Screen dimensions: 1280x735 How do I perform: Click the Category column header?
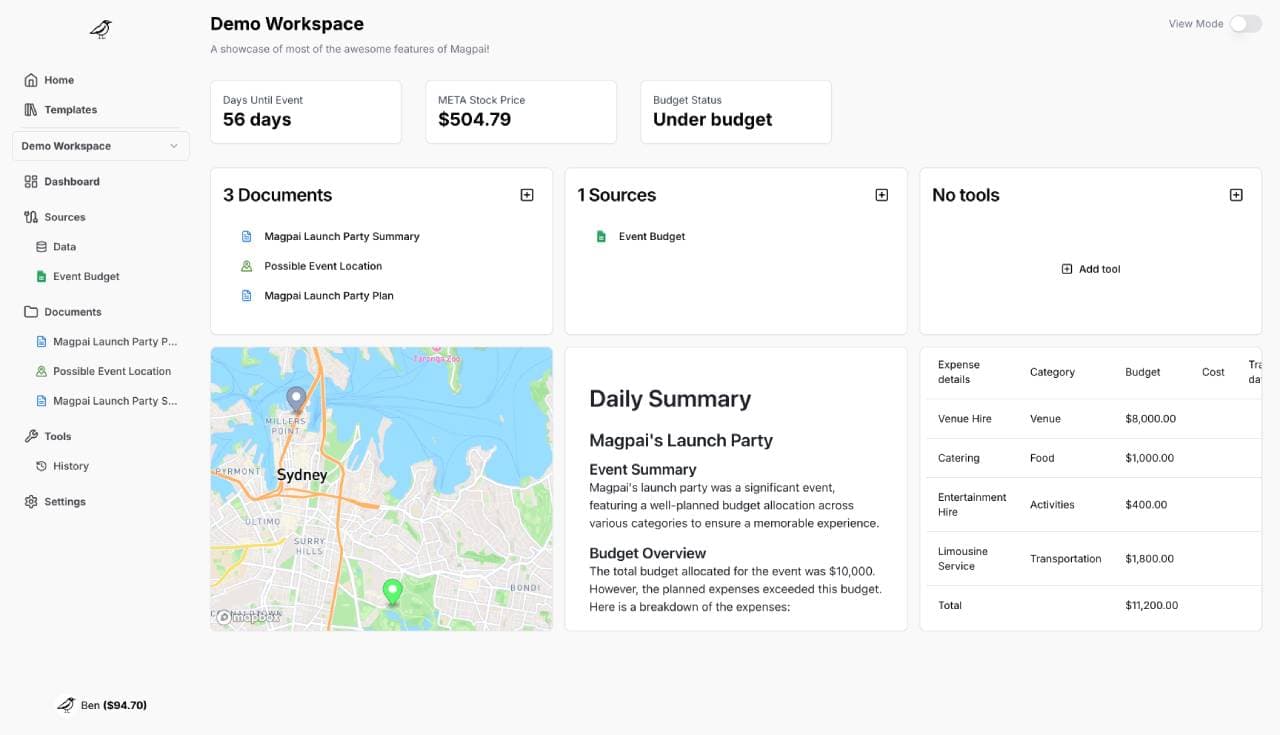click(1052, 372)
